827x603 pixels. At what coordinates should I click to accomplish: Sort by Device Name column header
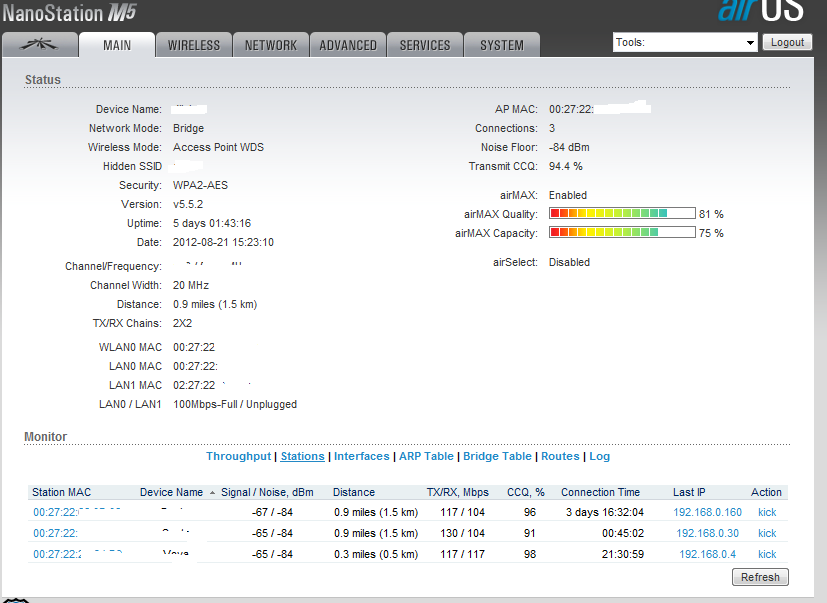[x=171, y=492]
